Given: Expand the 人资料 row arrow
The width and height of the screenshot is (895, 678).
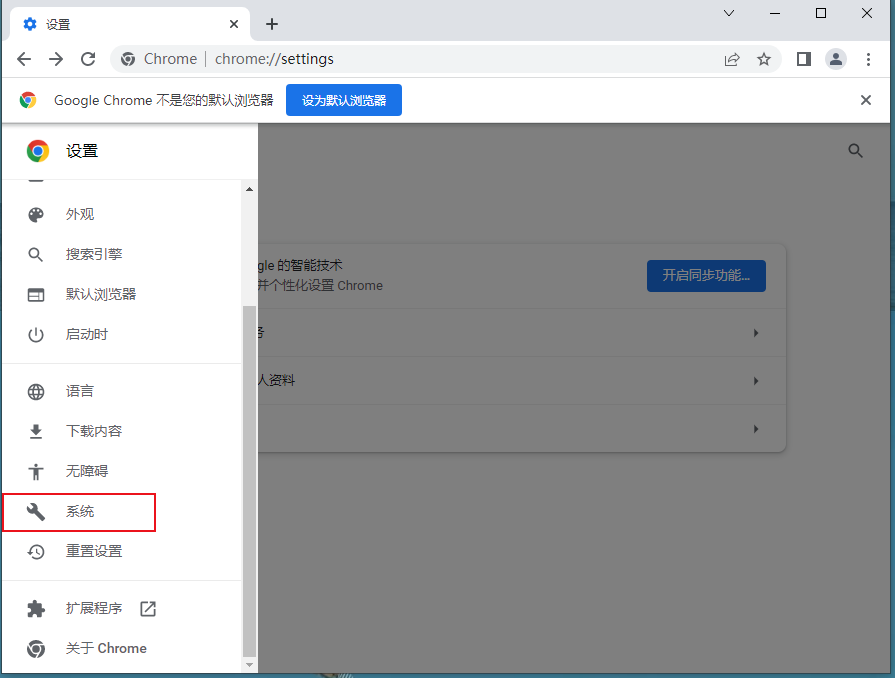Looking at the screenshot, I should (x=756, y=381).
